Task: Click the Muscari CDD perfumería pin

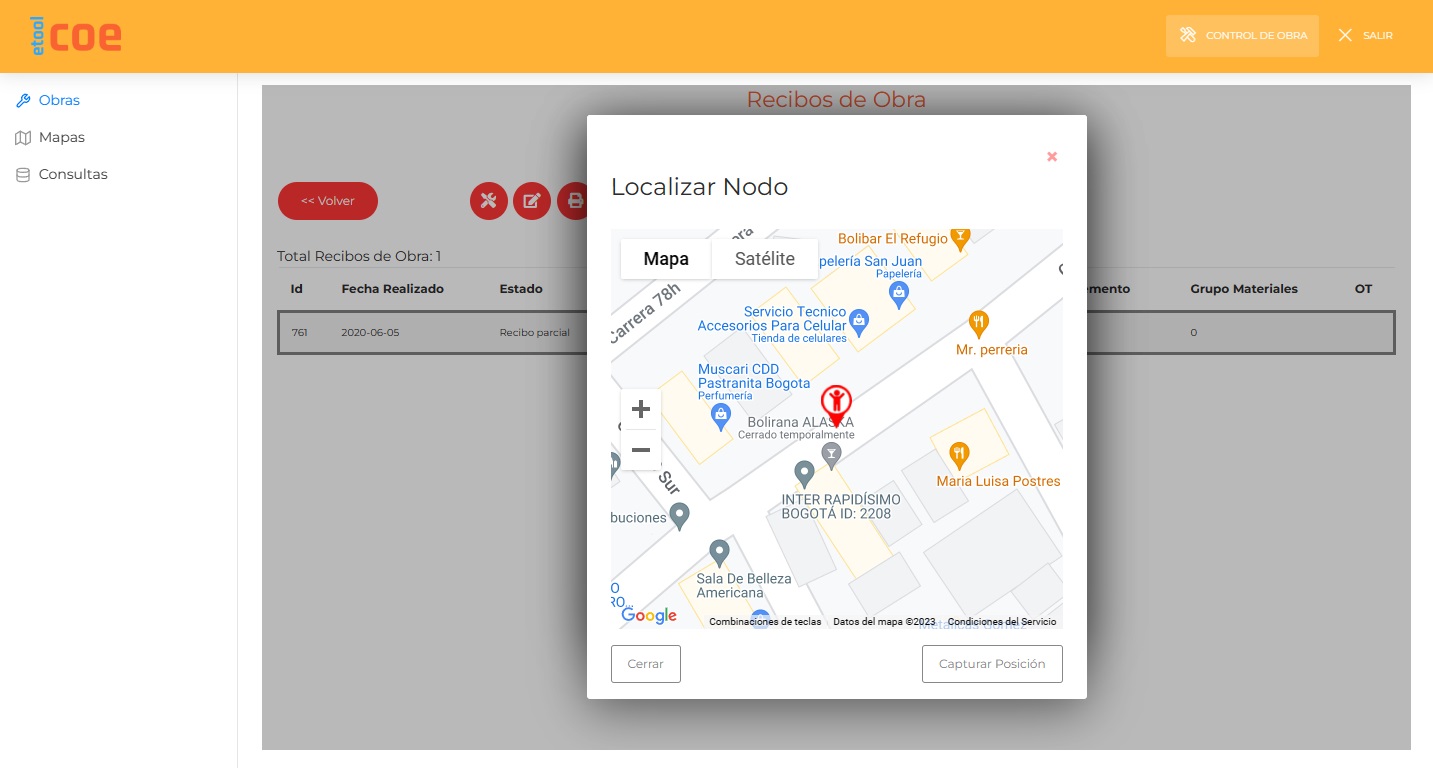Action: click(719, 415)
